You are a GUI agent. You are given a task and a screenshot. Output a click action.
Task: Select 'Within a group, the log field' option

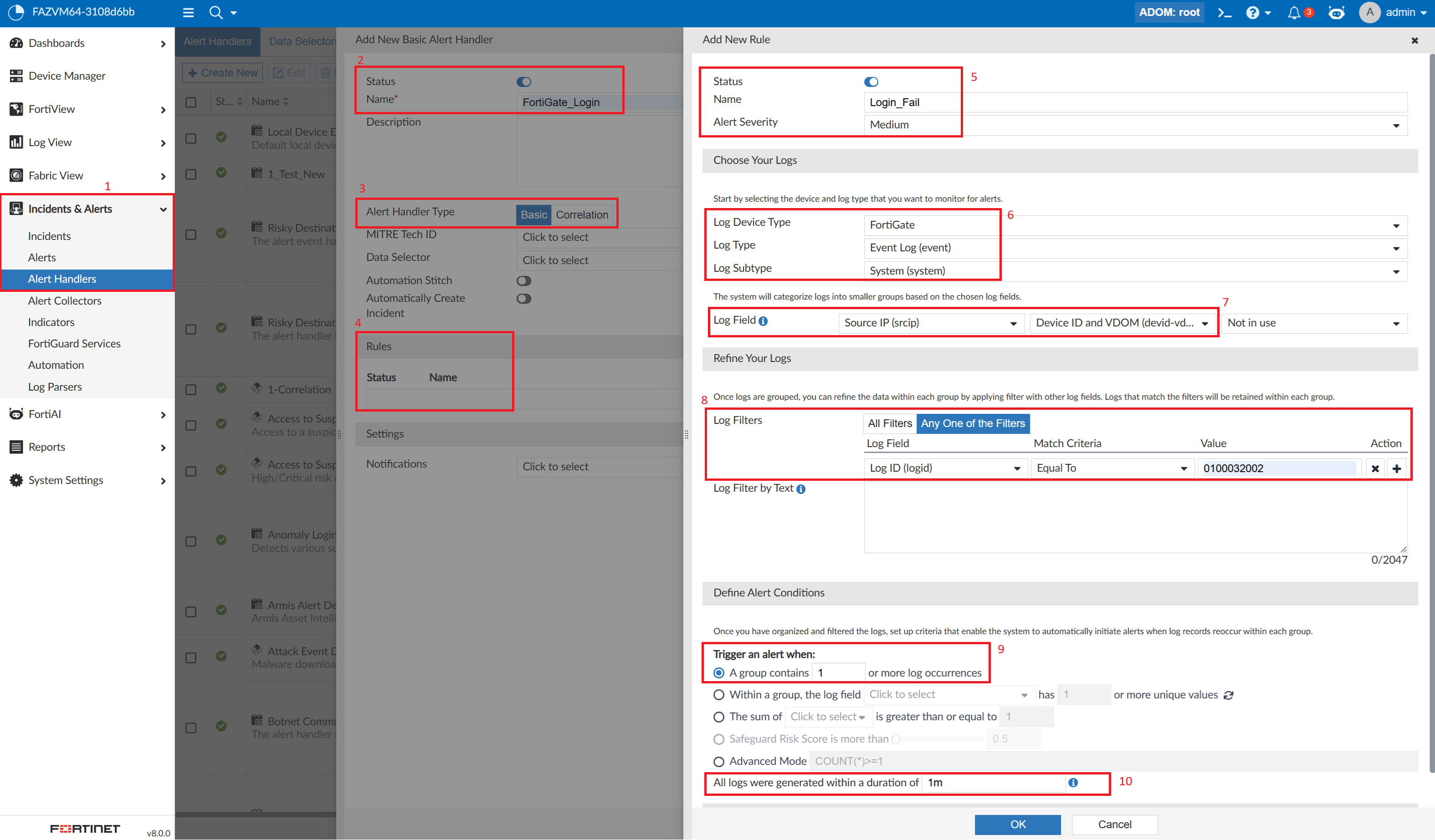pos(719,695)
